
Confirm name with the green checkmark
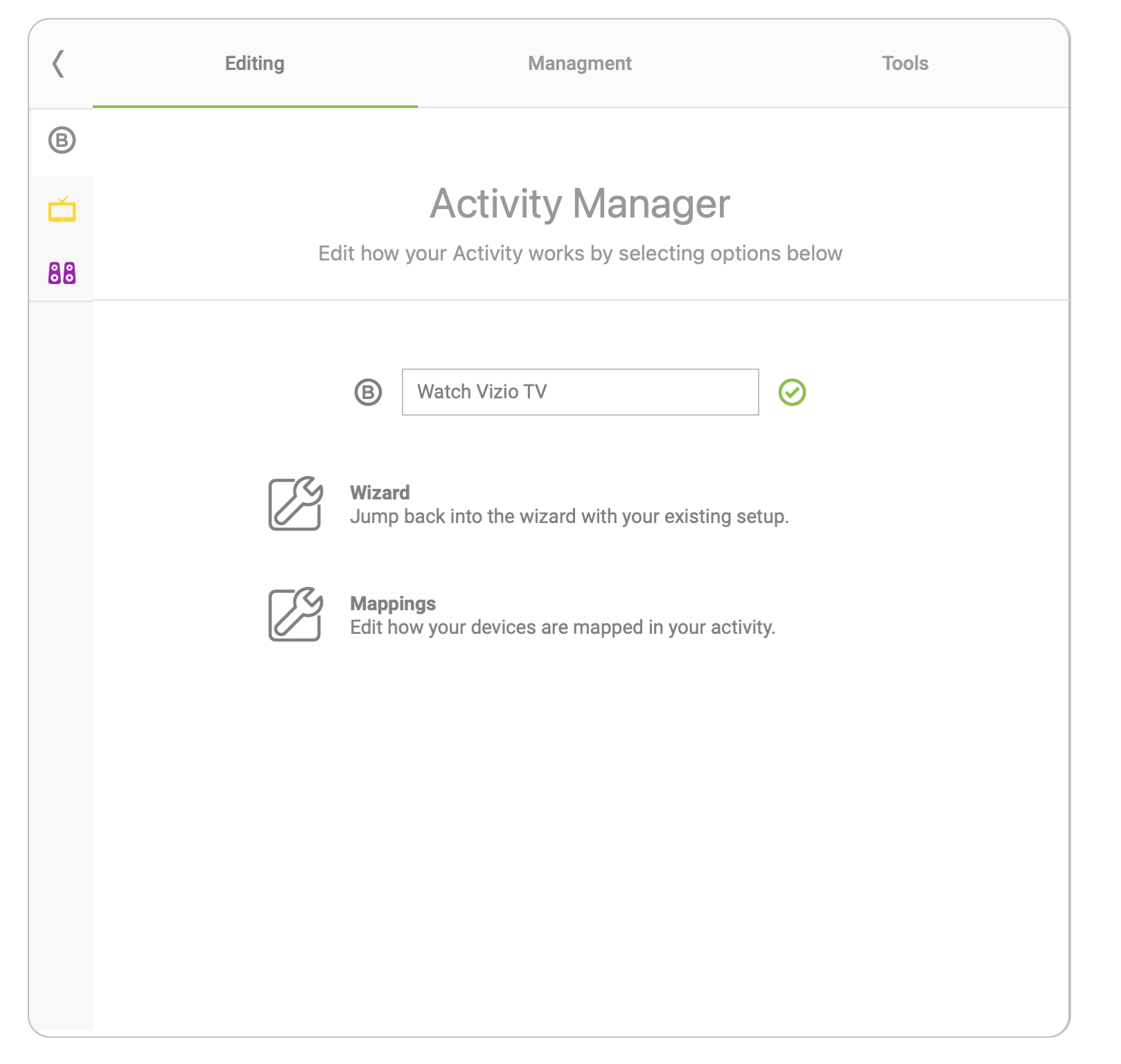(791, 393)
